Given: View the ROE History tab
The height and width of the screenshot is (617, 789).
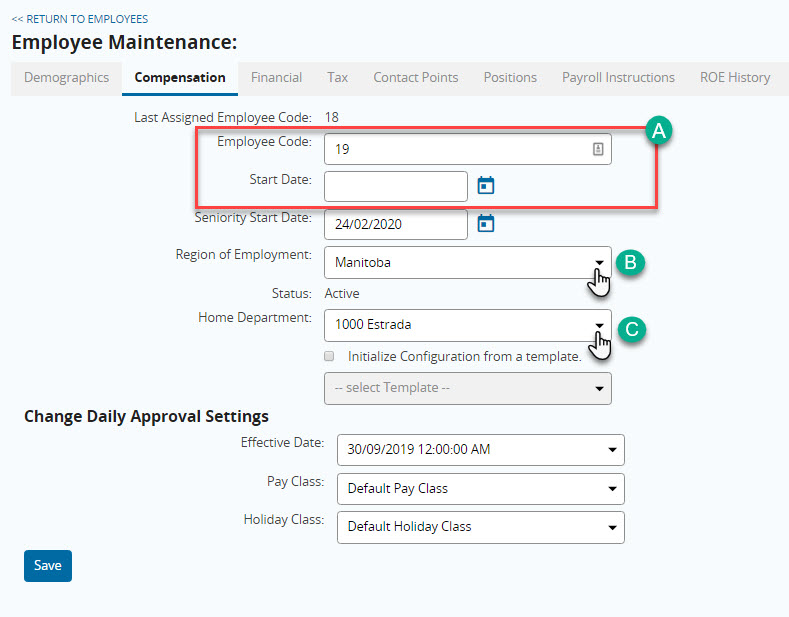Looking at the screenshot, I should point(735,78).
